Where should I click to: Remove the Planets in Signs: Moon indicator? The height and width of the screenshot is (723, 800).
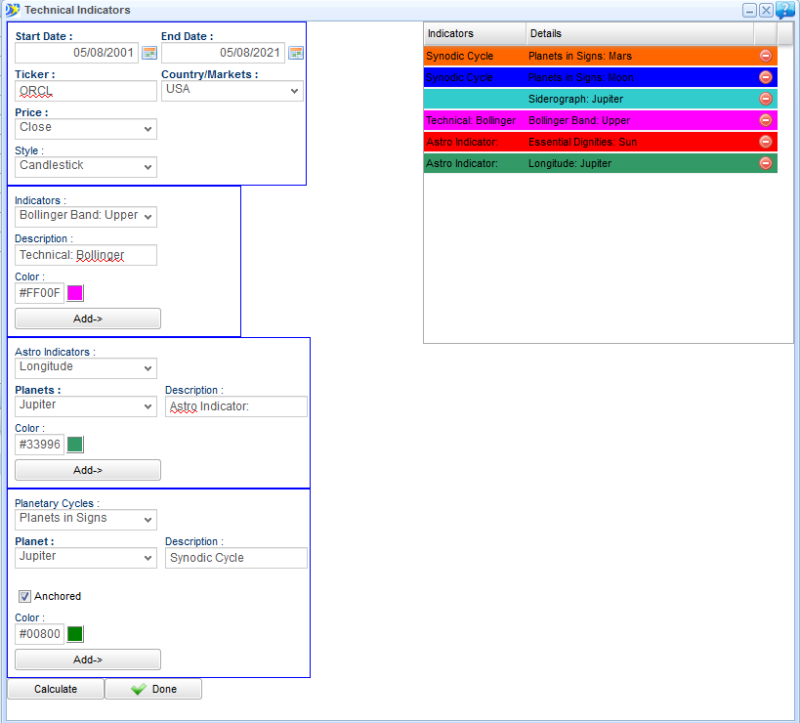pyautogui.click(x=766, y=77)
